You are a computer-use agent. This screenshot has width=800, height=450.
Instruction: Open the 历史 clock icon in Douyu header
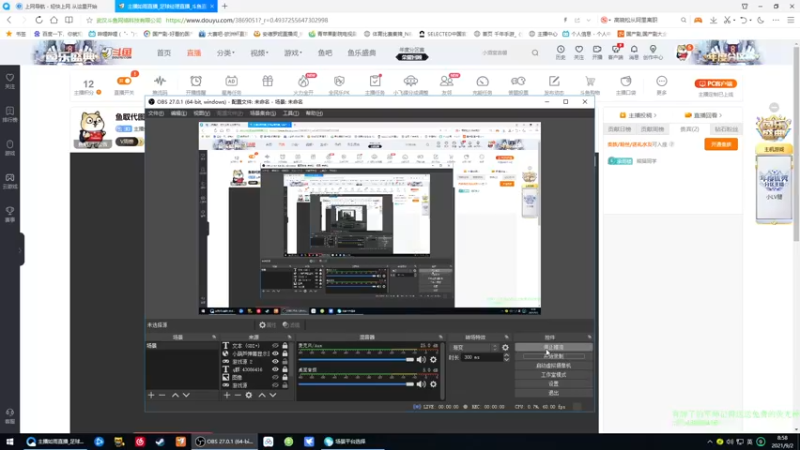coord(560,52)
